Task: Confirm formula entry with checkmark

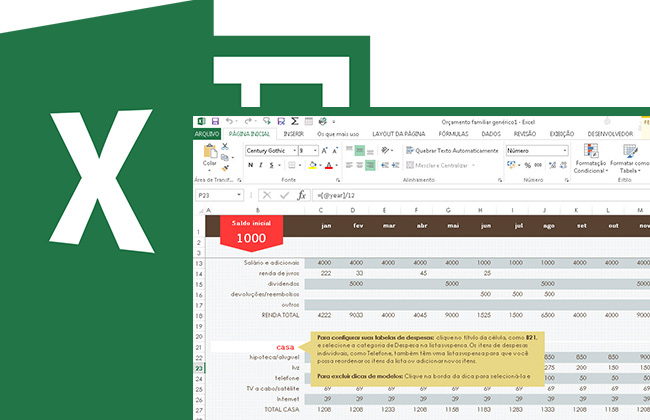Action: 284,195
